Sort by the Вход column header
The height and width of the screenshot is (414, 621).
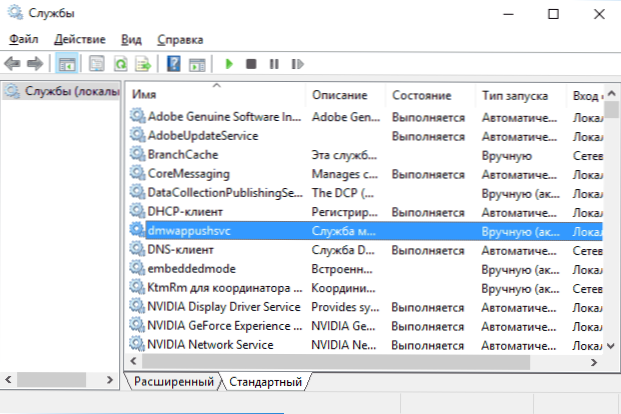point(585,95)
